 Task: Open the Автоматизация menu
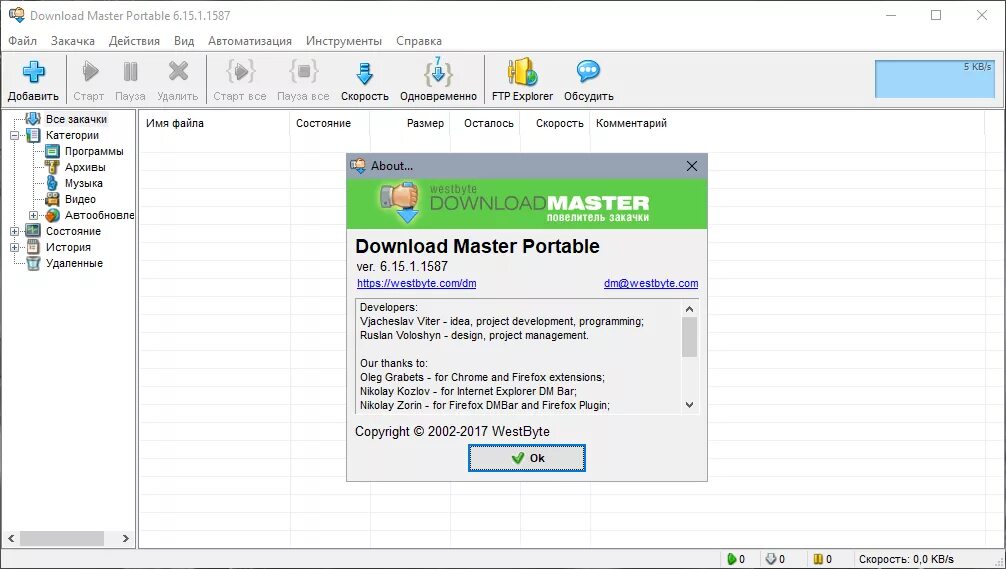point(250,41)
